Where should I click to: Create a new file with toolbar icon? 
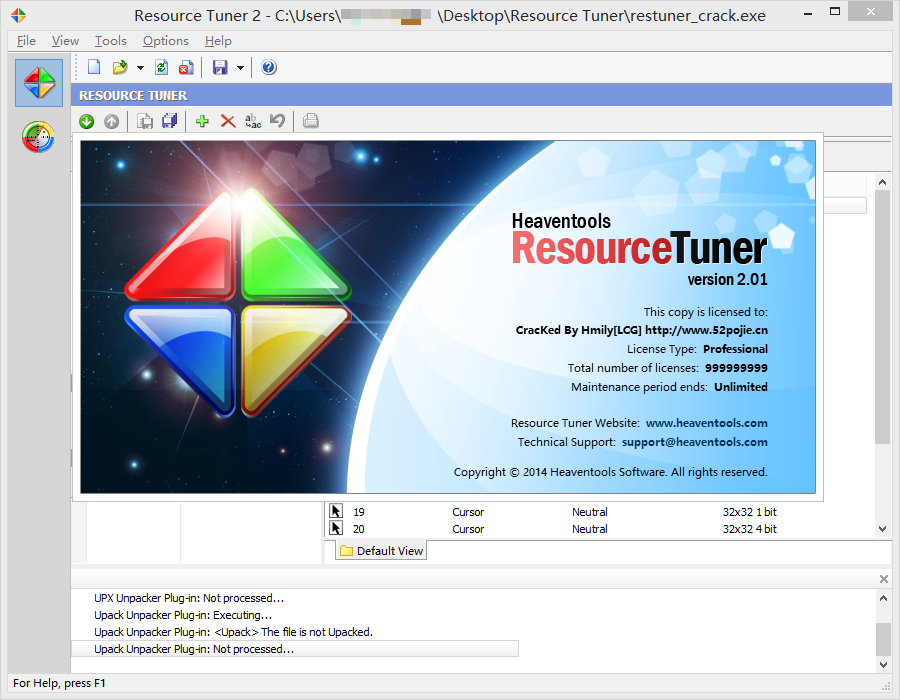94,67
